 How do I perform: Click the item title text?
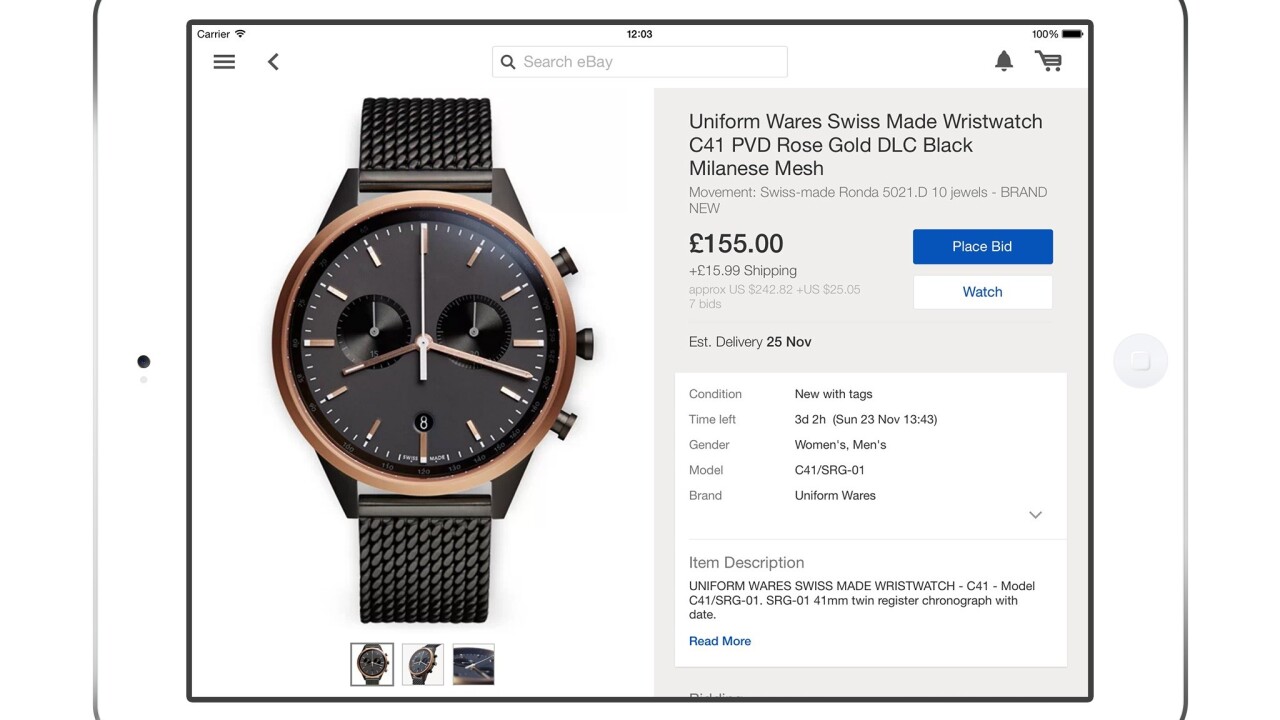coord(865,145)
